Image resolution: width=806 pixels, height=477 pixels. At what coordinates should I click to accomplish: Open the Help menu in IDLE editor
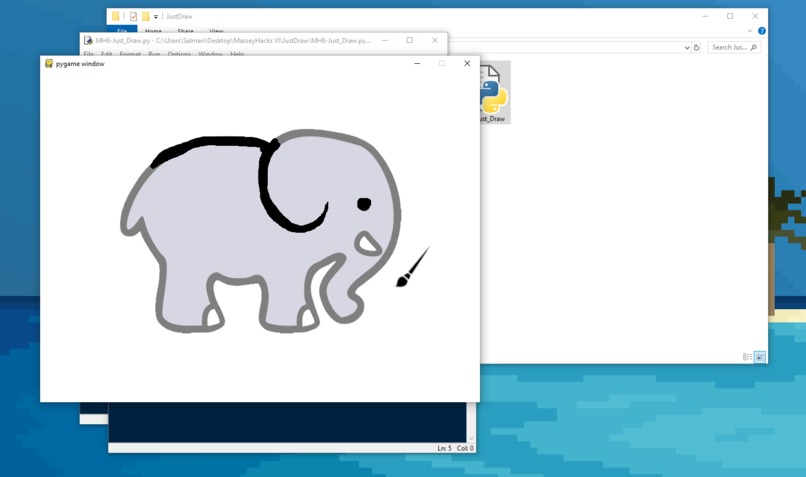click(237, 53)
